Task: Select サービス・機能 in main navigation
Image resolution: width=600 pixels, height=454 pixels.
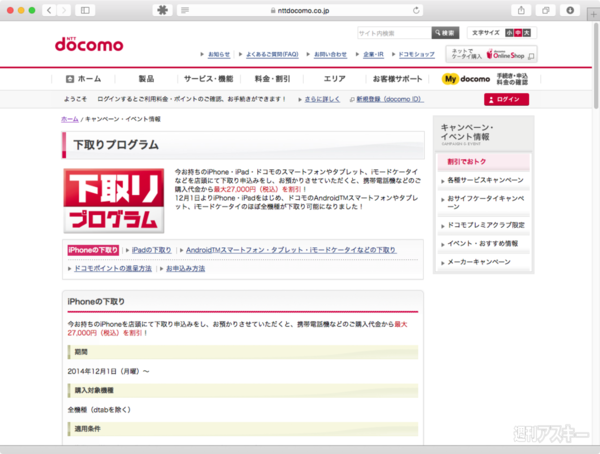Action: pyautogui.click(x=209, y=79)
